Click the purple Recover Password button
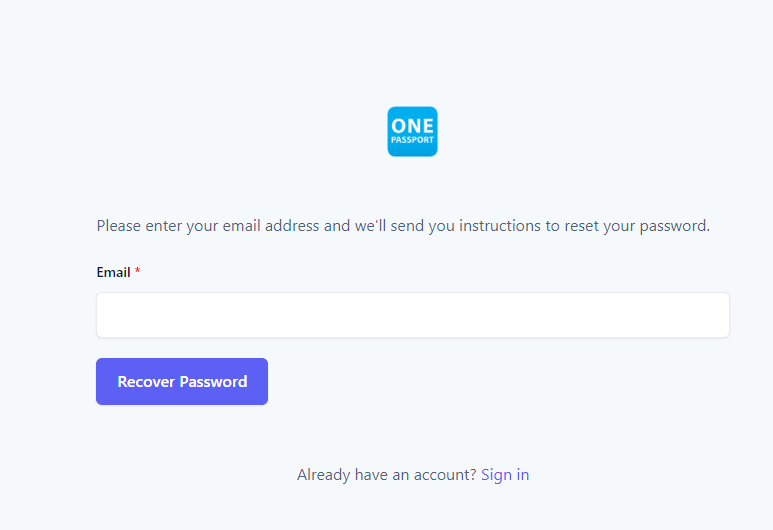 click(182, 382)
